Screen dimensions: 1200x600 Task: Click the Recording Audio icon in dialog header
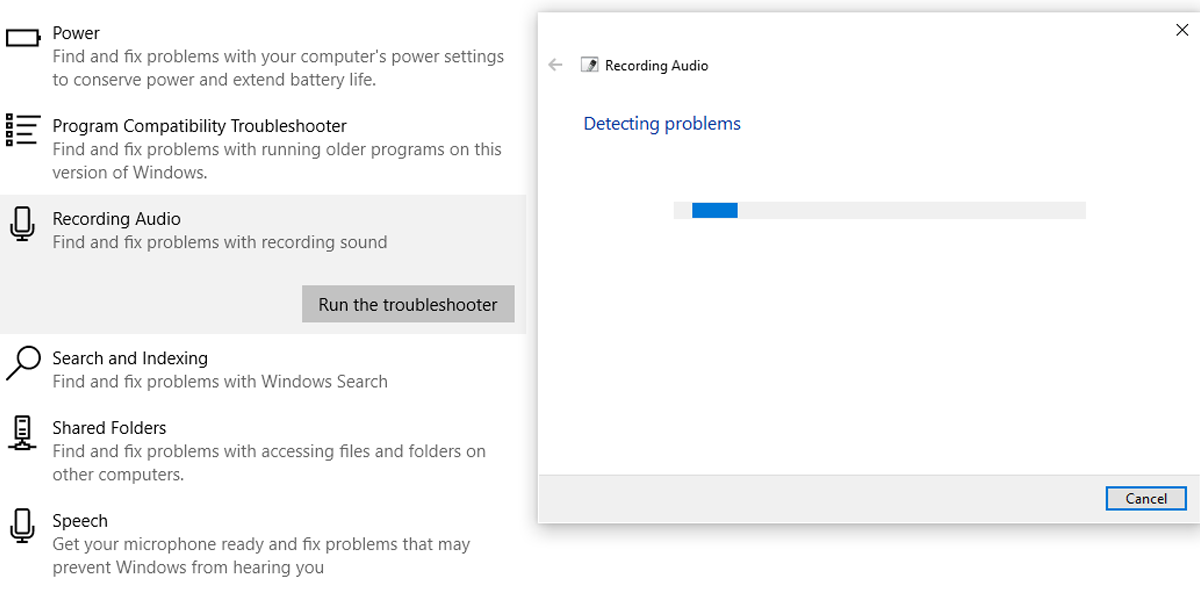tap(589, 63)
